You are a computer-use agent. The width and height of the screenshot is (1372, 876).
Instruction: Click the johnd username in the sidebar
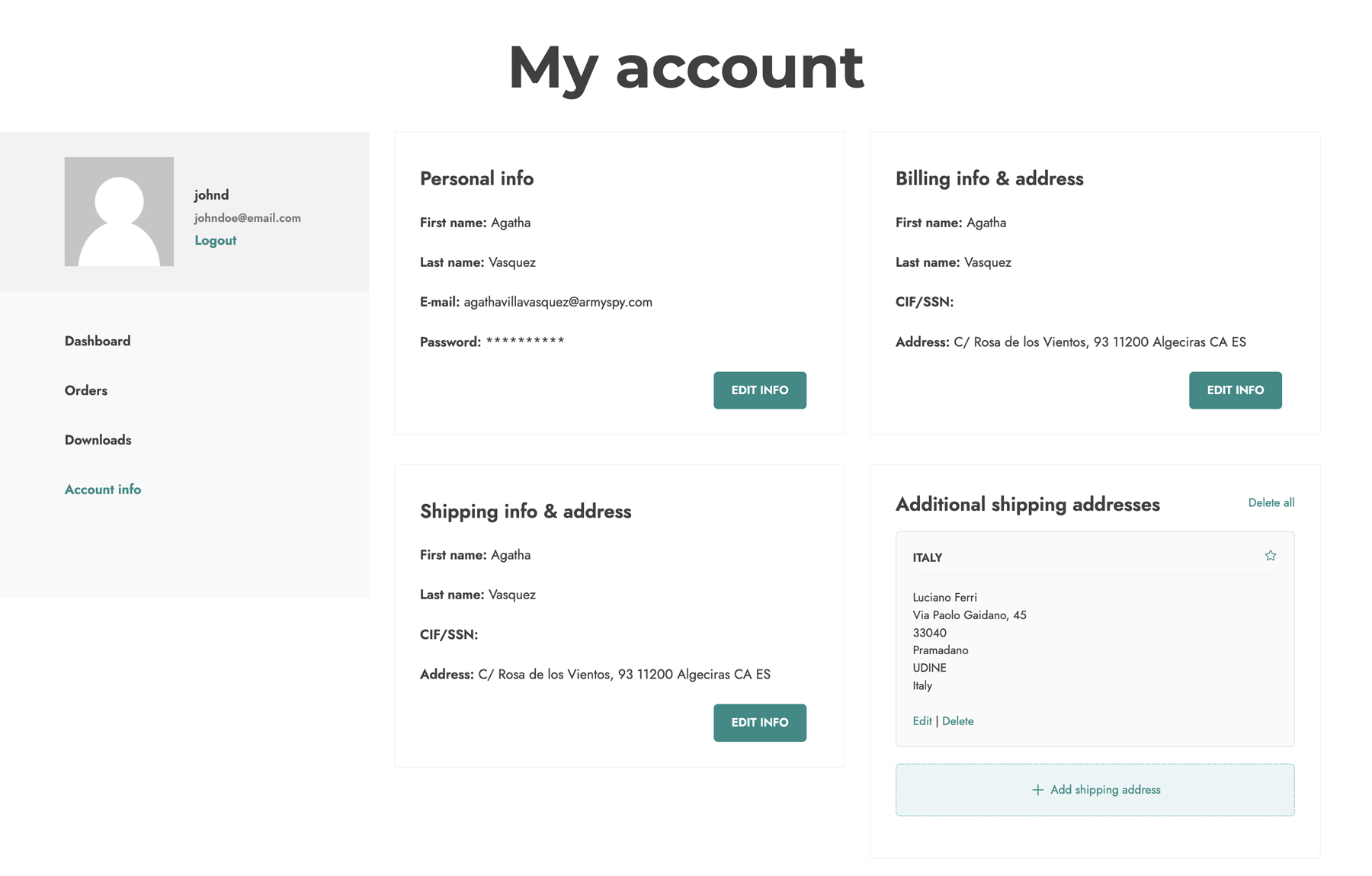(211, 195)
